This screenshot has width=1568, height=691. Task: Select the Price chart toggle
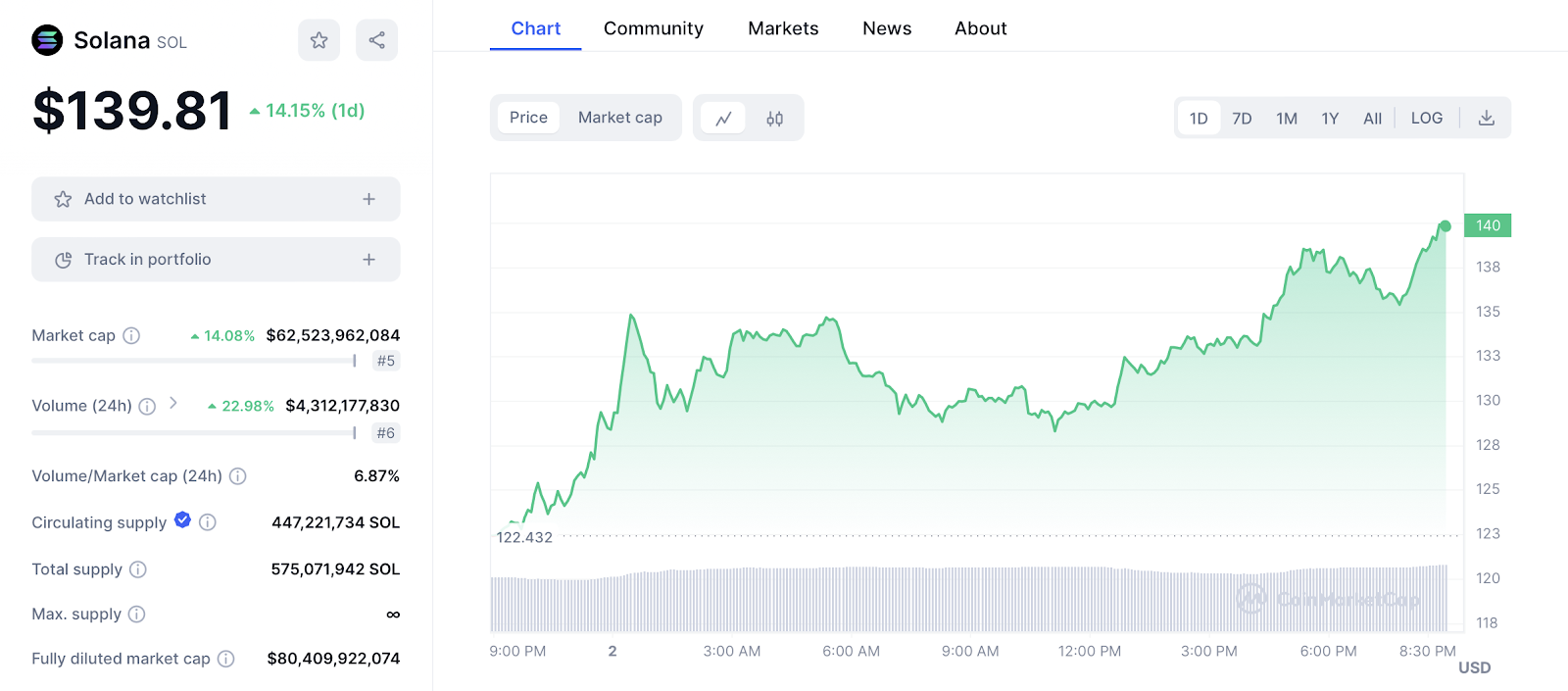coord(529,118)
